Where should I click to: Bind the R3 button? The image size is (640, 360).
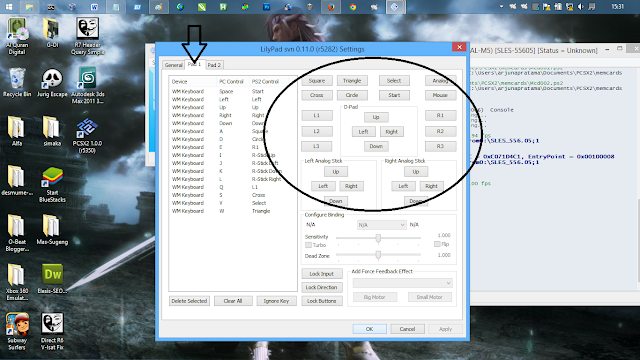tap(440, 146)
